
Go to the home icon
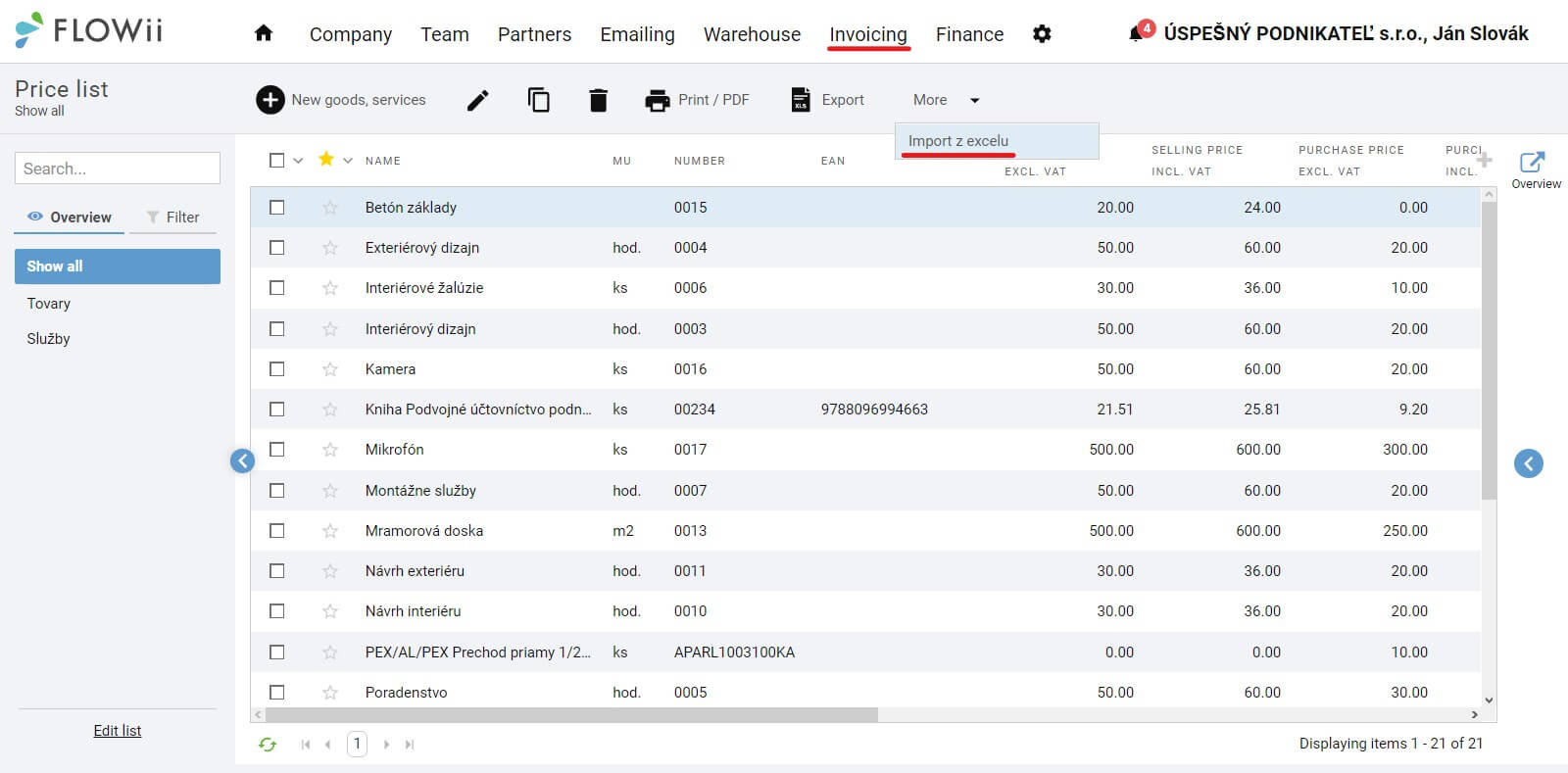pyautogui.click(x=263, y=33)
